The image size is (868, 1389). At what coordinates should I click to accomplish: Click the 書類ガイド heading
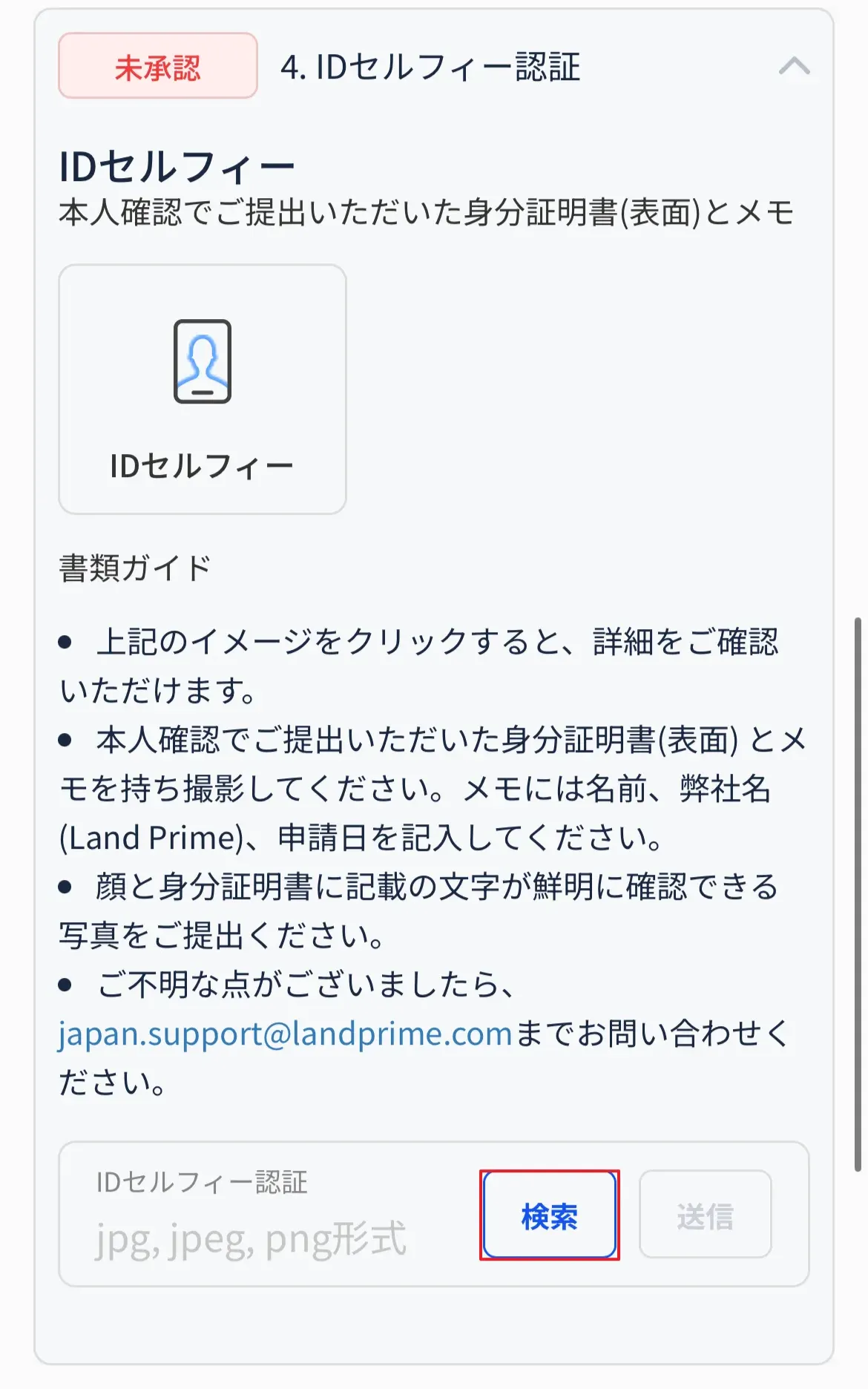click(135, 568)
